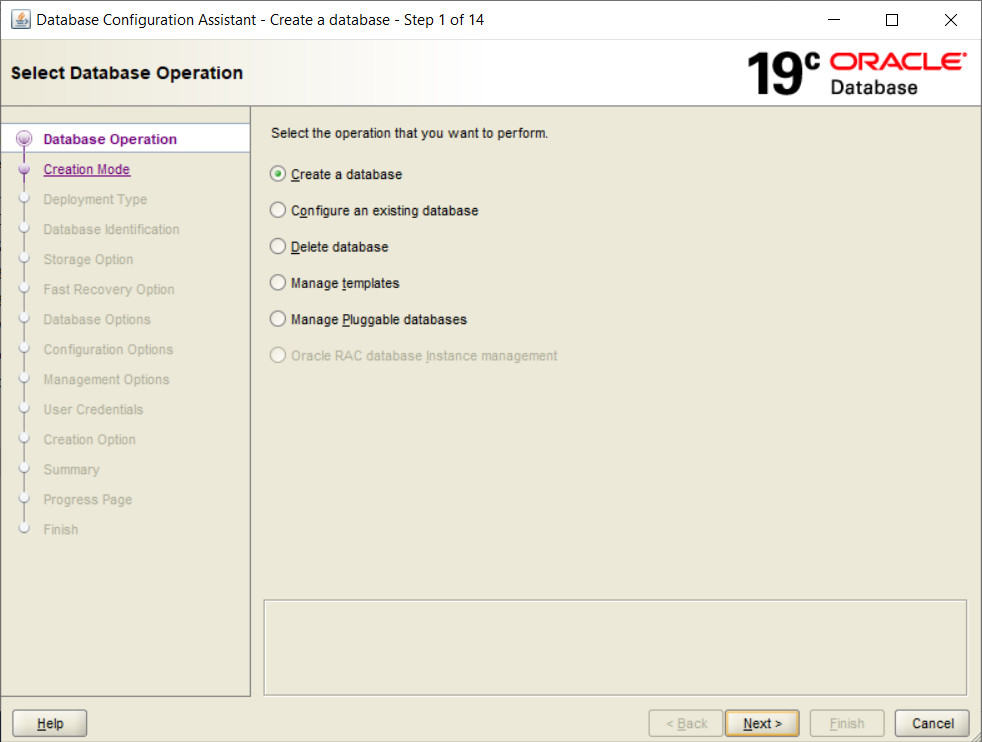Click the Creation Mode step bullet icon
The width and height of the screenshot is (982, 742).
24,169
